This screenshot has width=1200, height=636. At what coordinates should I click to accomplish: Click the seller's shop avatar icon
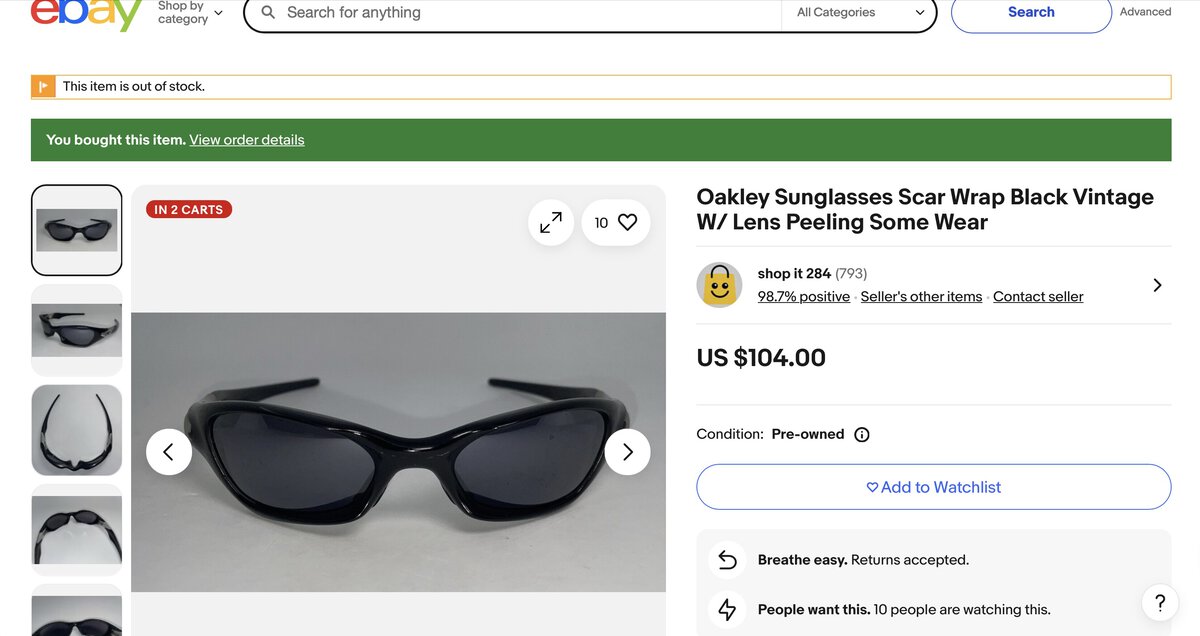[719, 285]
